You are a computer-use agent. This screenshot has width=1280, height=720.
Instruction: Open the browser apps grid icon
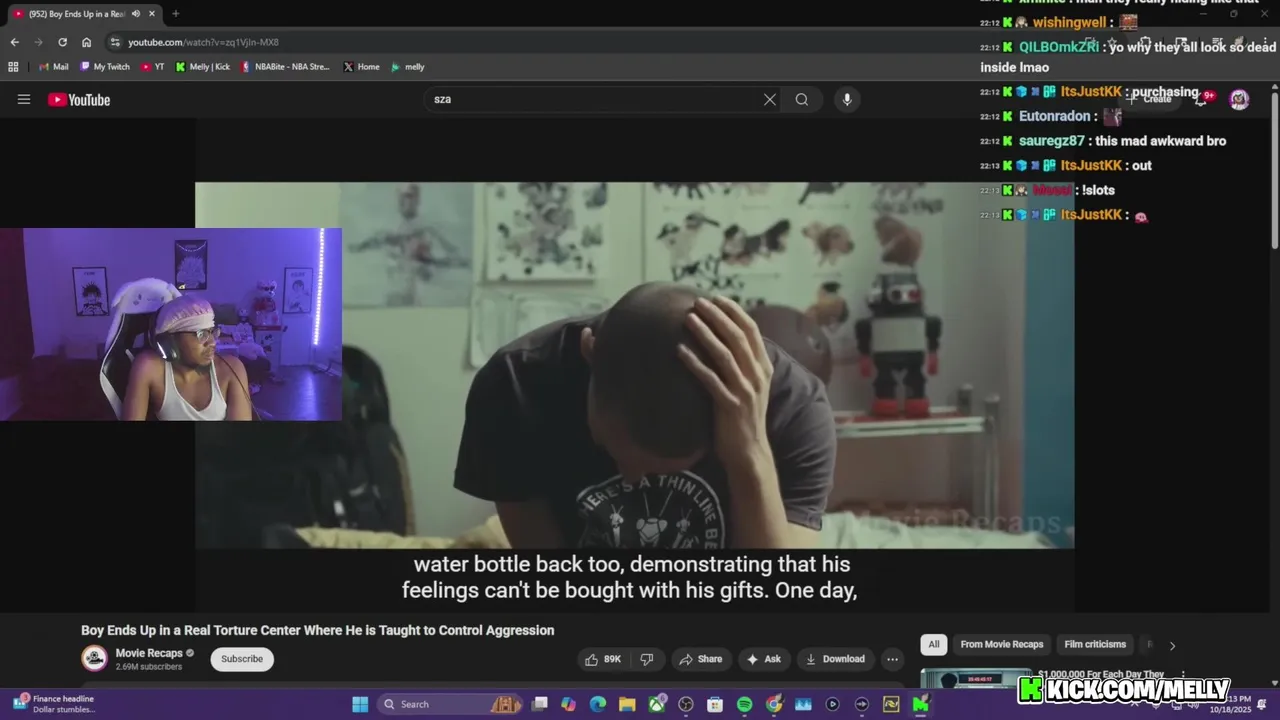13,67
